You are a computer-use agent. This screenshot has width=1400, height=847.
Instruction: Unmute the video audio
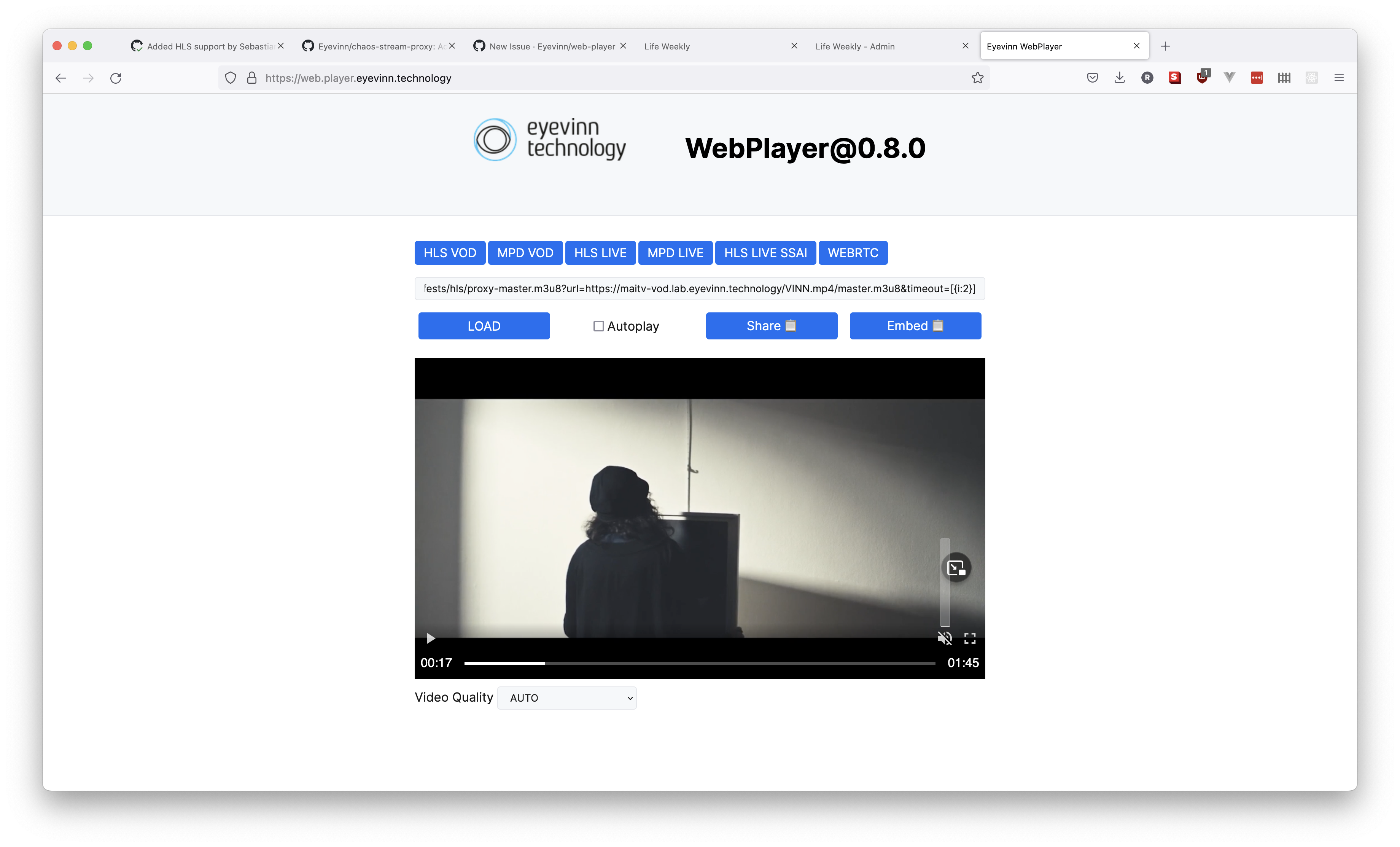944,638
